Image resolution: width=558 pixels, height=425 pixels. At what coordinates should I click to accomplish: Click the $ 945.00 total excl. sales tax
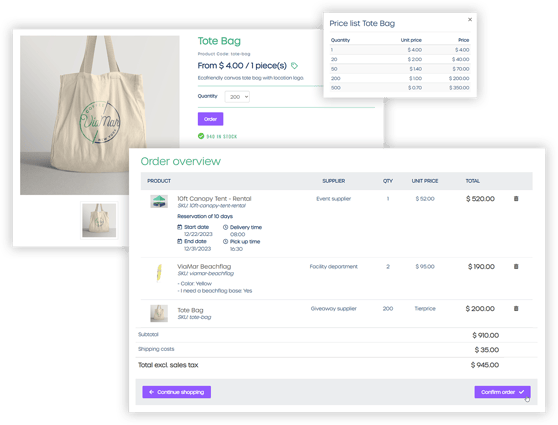pos(485,365)
